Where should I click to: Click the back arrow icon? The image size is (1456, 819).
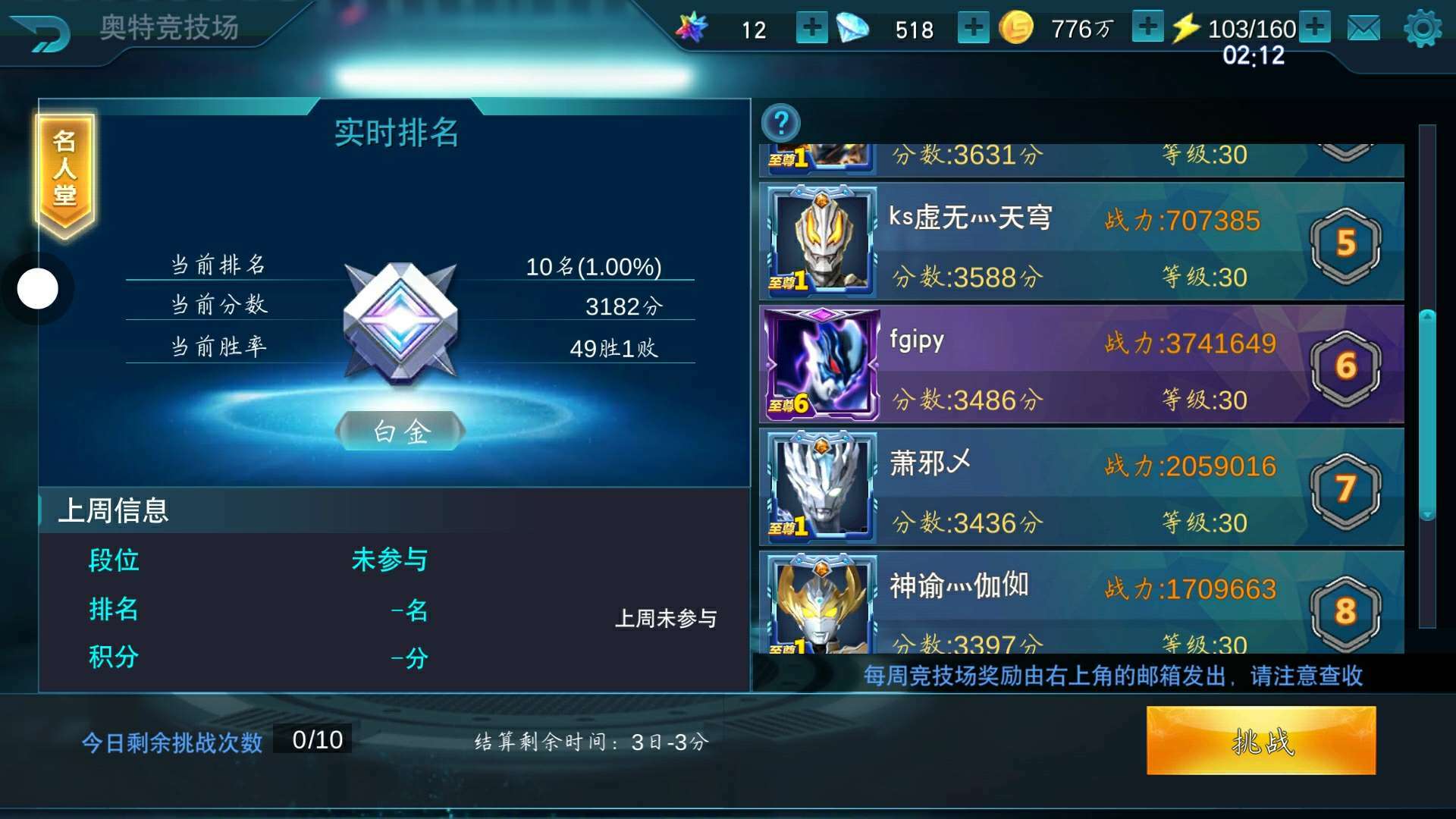point(42,33)
